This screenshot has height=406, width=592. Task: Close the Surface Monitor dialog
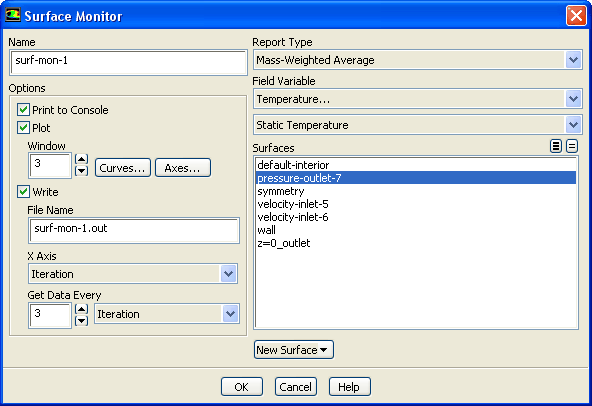point(576,16)
